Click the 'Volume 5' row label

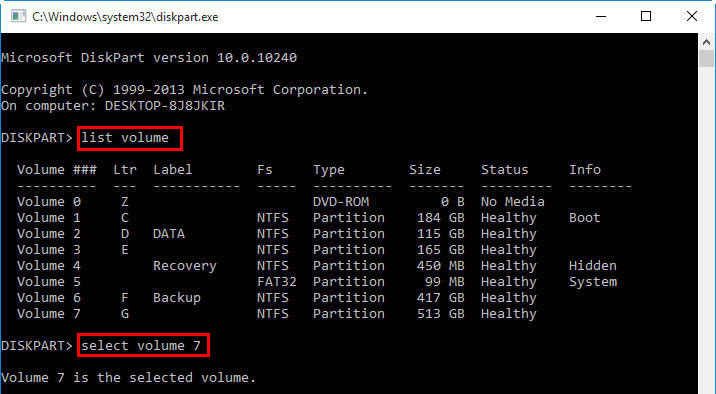point(49,282)
